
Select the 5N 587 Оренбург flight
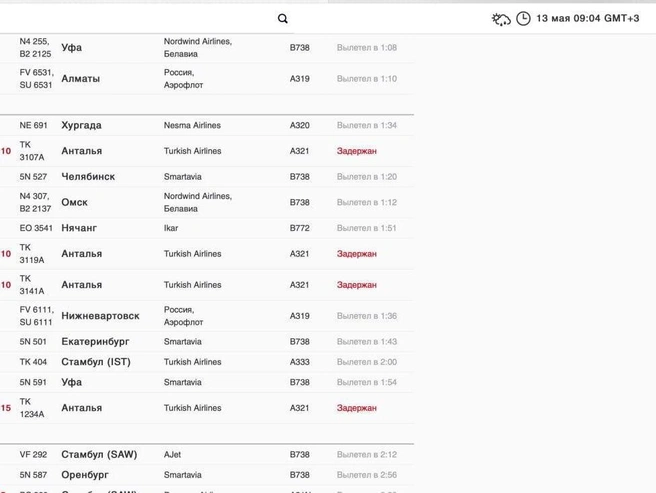click(207, 475)
